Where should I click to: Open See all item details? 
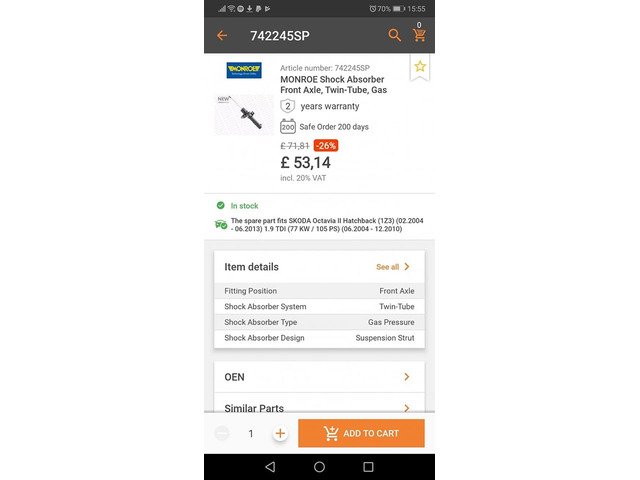coord(393,267)
